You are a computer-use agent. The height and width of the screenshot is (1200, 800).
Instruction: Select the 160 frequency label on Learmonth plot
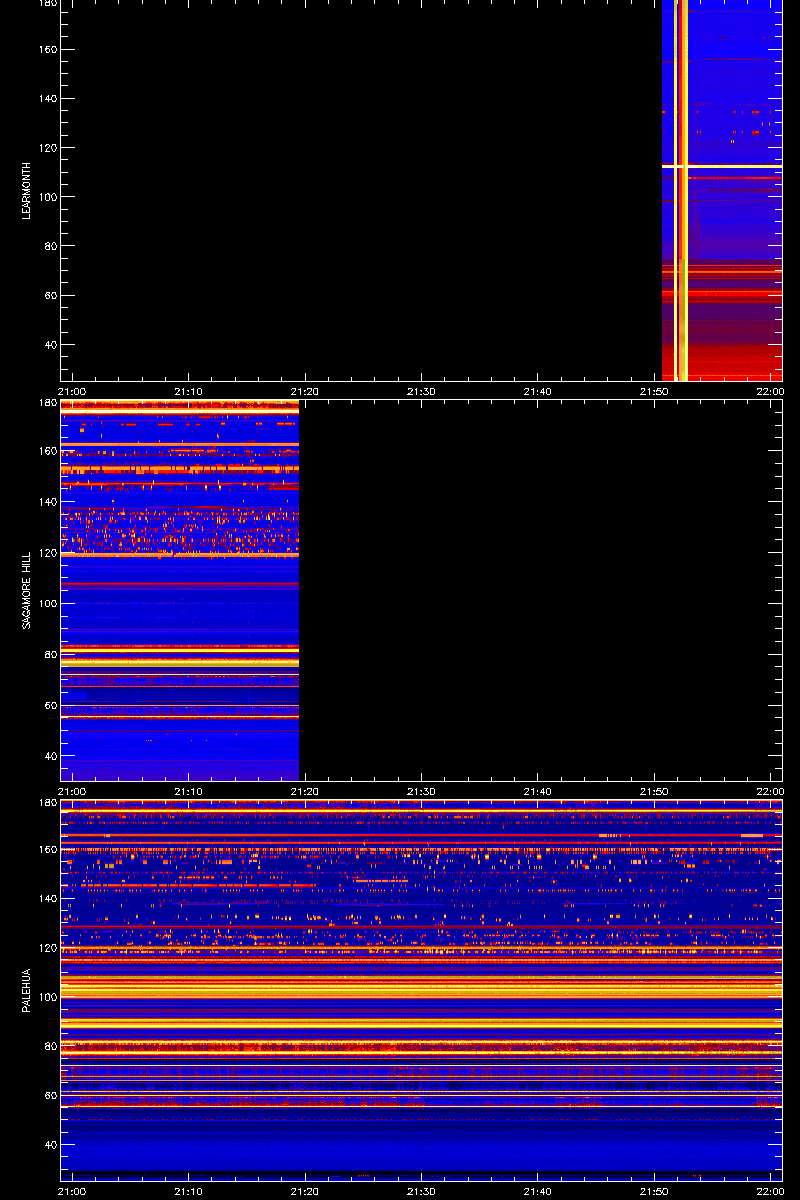coord(49,50)
